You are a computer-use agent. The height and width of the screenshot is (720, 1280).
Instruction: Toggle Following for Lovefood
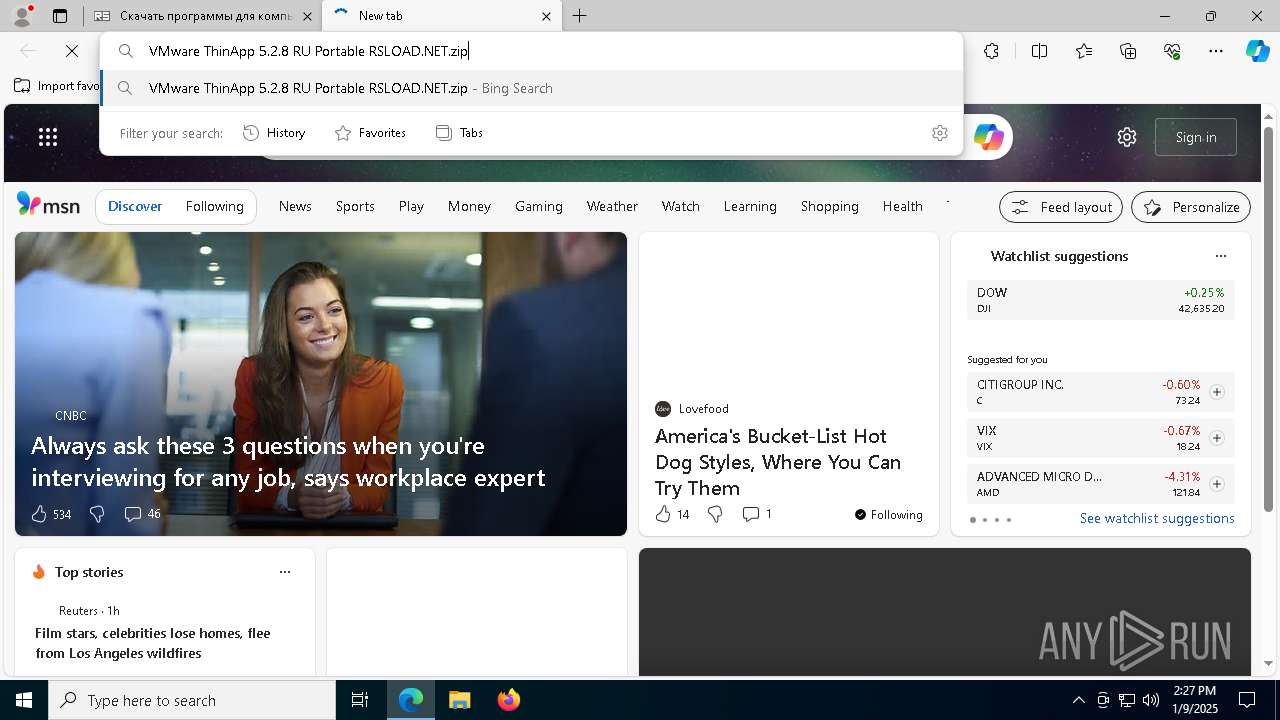(888, 515)
